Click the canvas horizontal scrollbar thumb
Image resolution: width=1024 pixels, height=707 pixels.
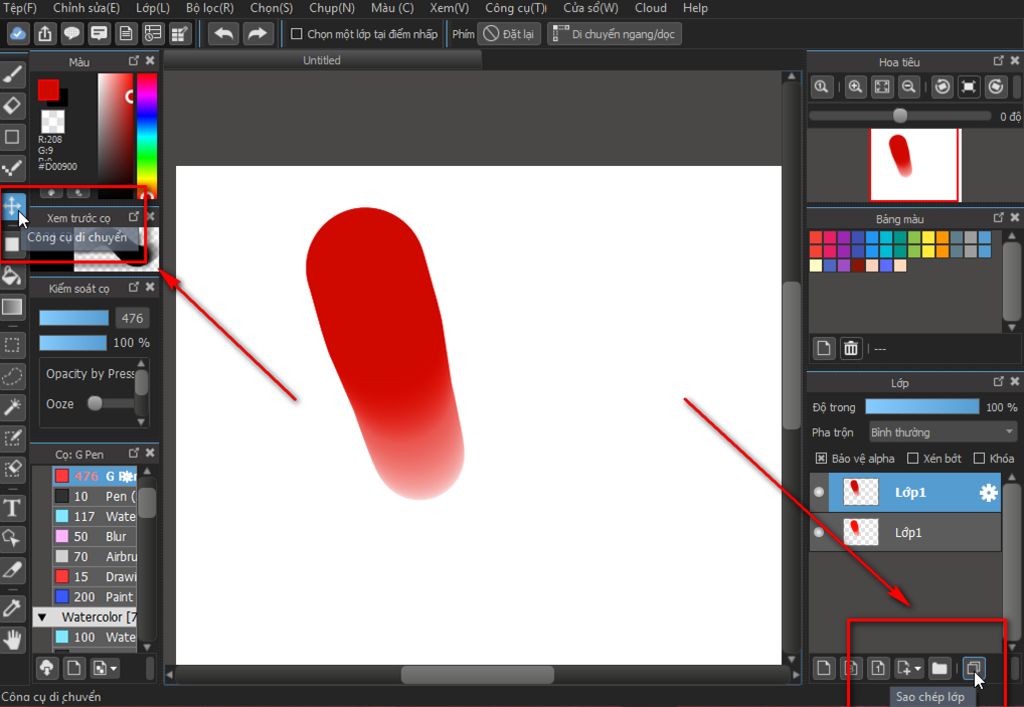tap(477, 674)
